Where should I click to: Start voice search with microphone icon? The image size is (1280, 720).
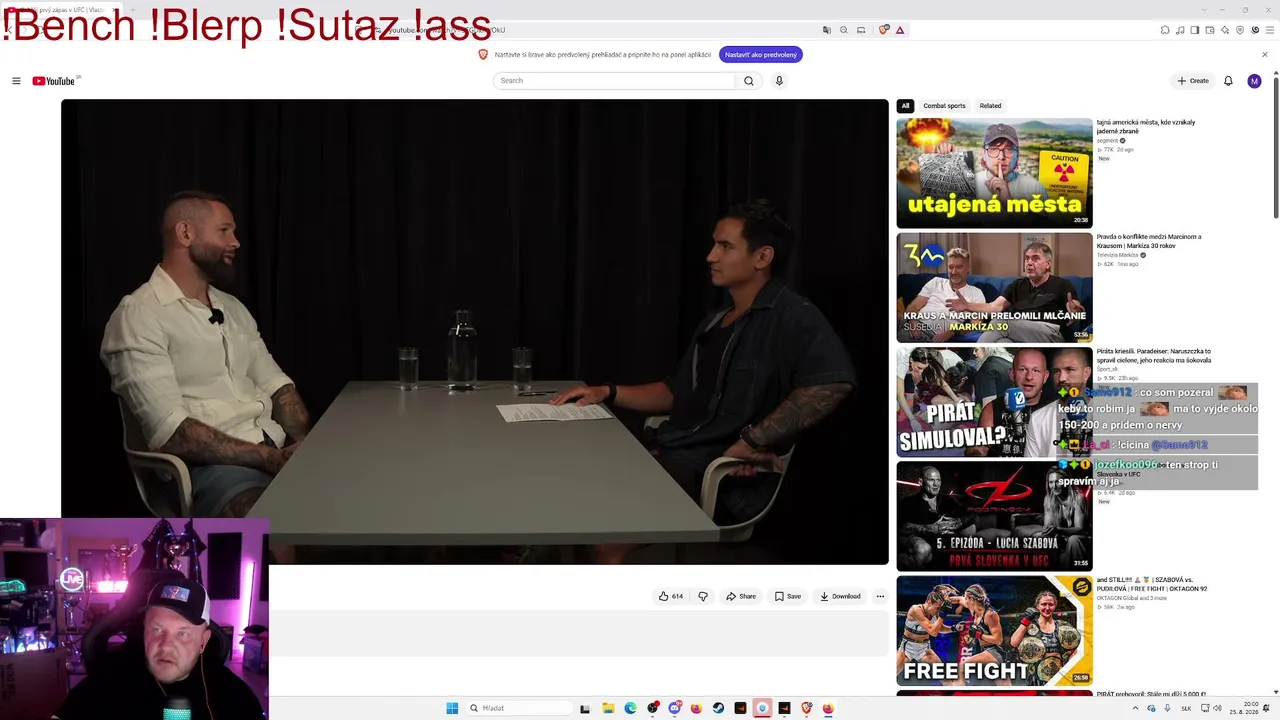[x=779, y=81]
